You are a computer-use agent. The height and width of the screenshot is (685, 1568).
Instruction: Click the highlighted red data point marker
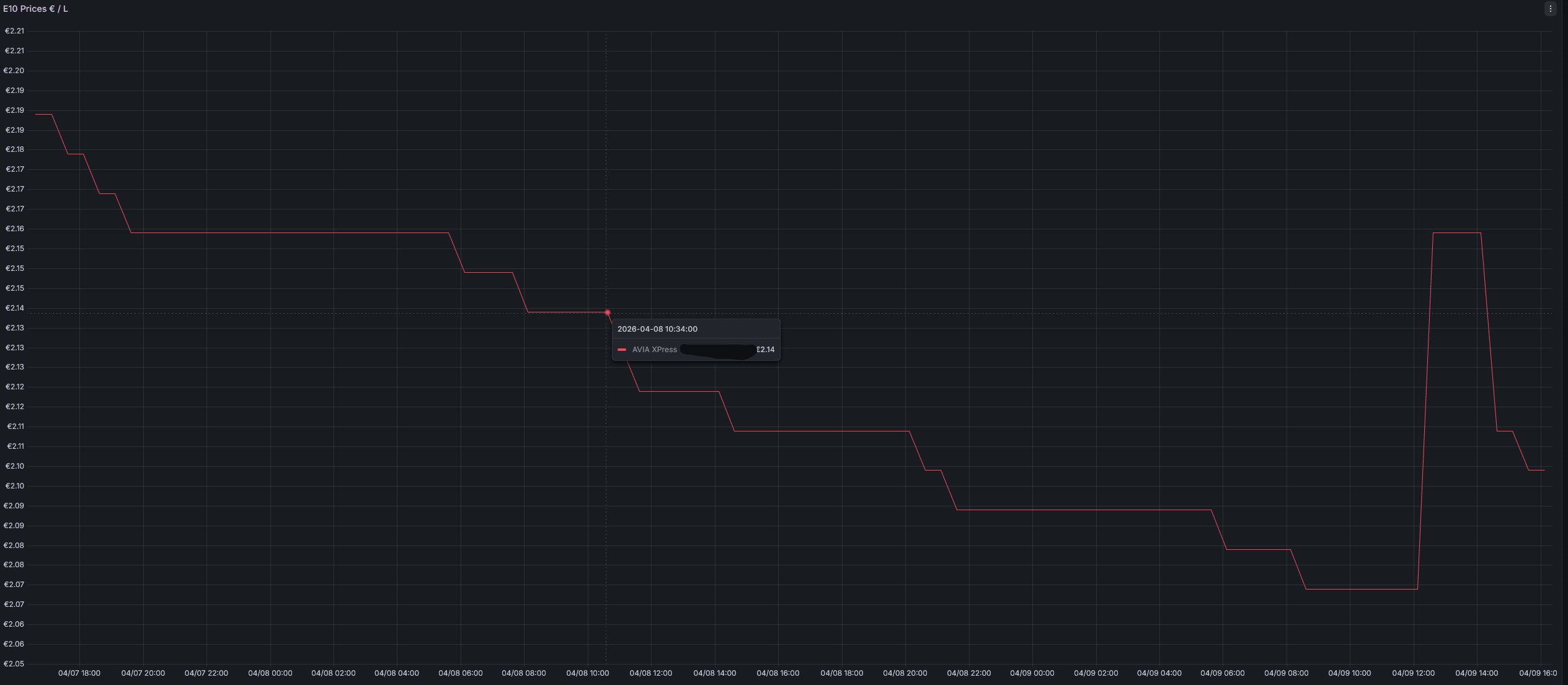[607, 312]
